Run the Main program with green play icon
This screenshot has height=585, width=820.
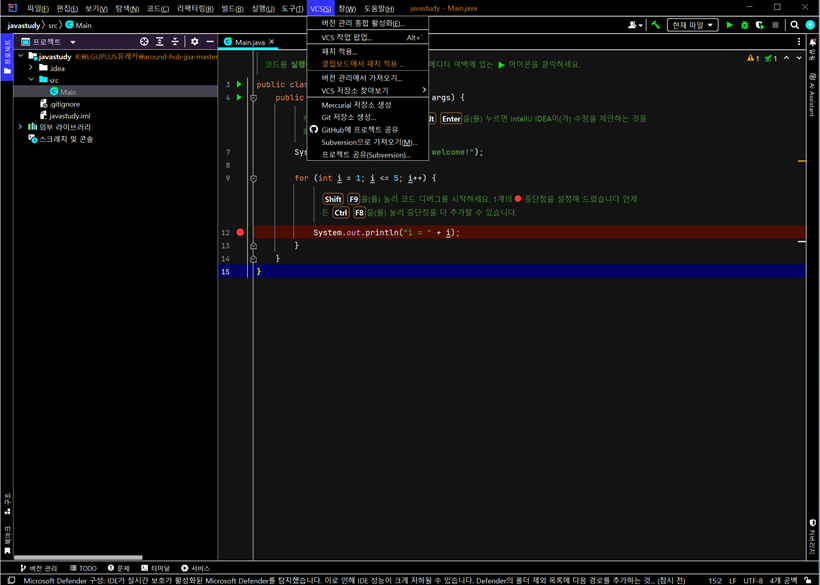click(730, 25)
